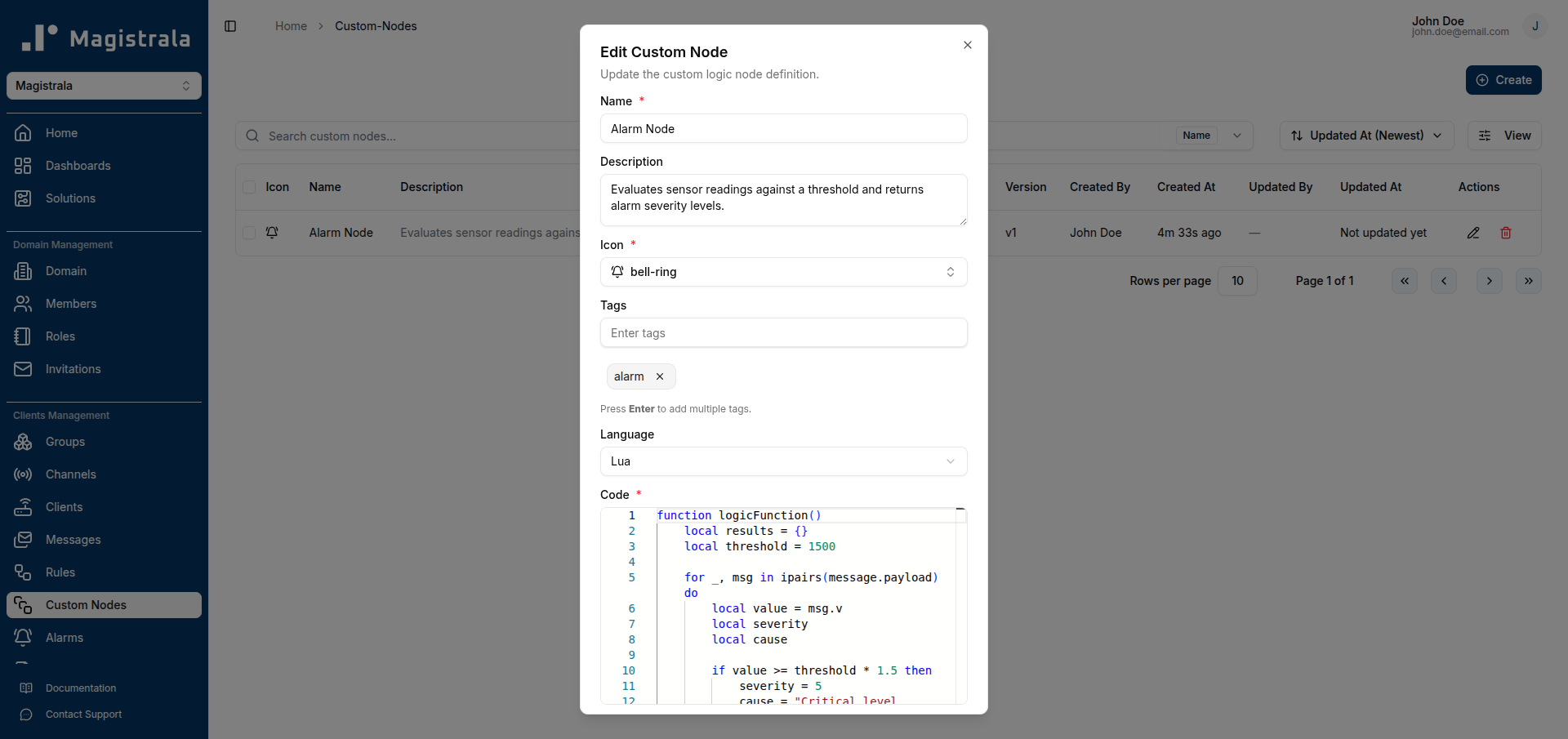Toggle the Alarm Node row checkbox
This screenshot has width=1568, height=739.
[x=249, y=233]
